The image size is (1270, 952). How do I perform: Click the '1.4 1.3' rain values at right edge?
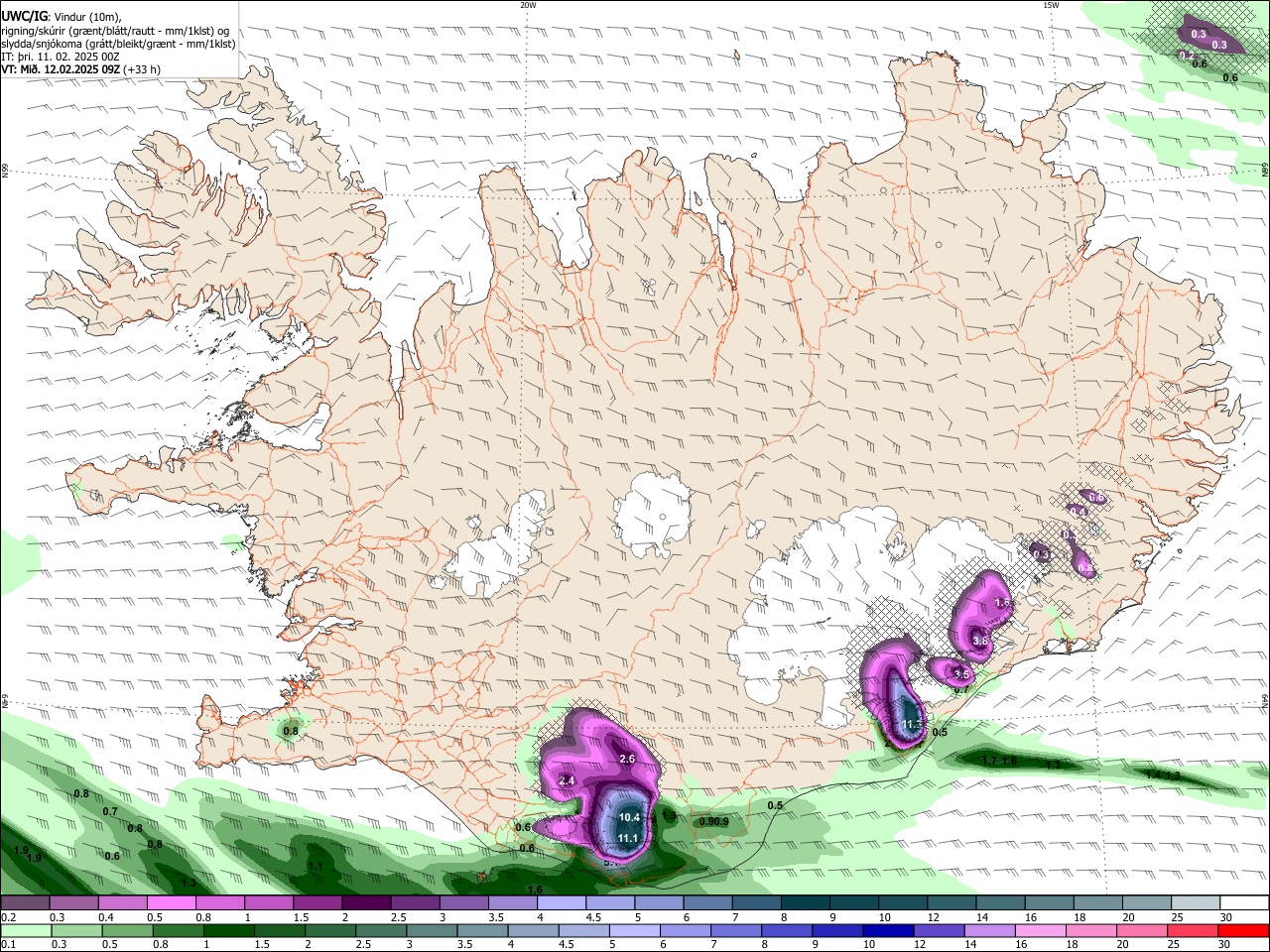pyautogui.click(x=1163, y=774)
